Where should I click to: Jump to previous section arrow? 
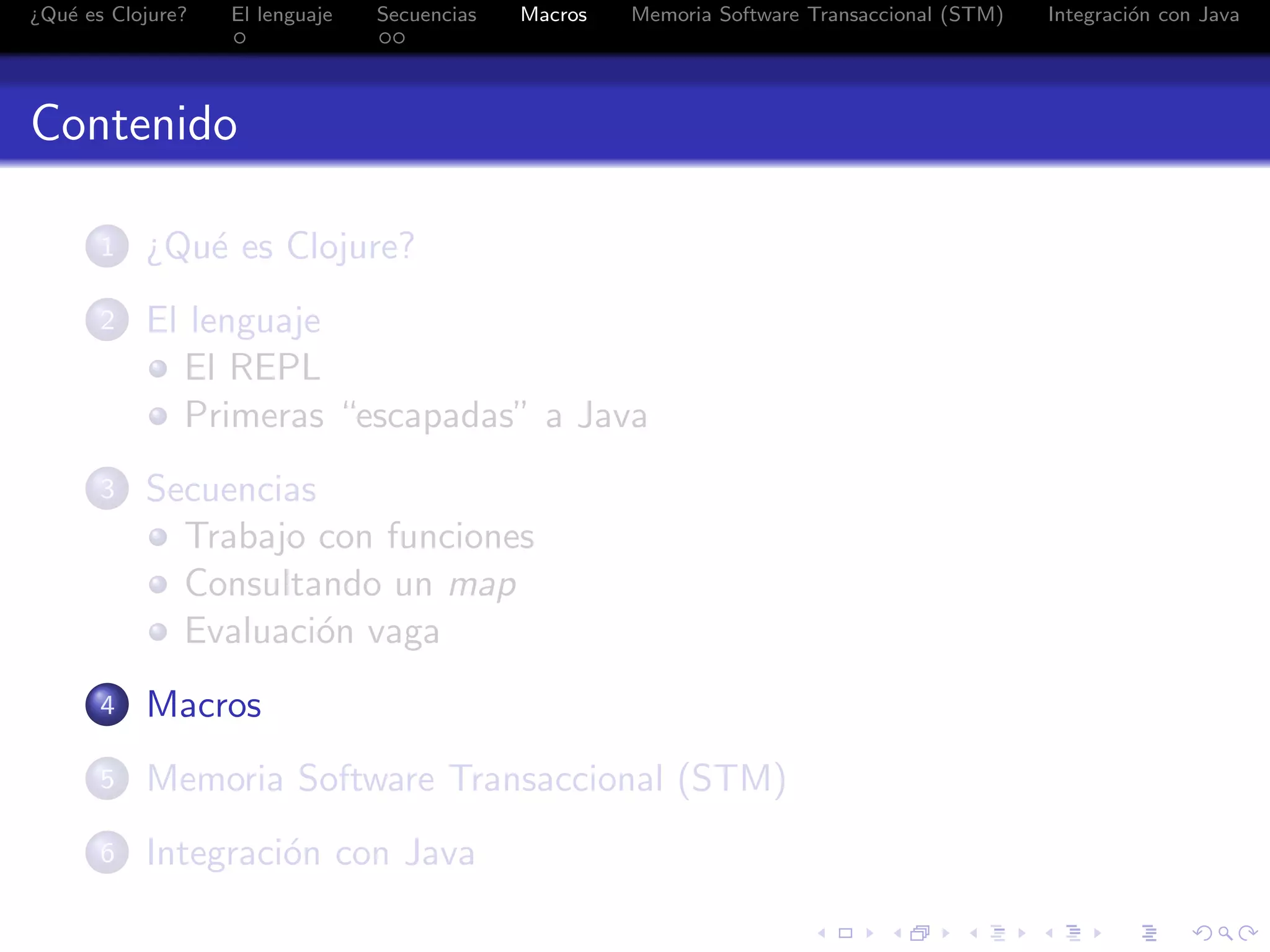point(1049,933)
